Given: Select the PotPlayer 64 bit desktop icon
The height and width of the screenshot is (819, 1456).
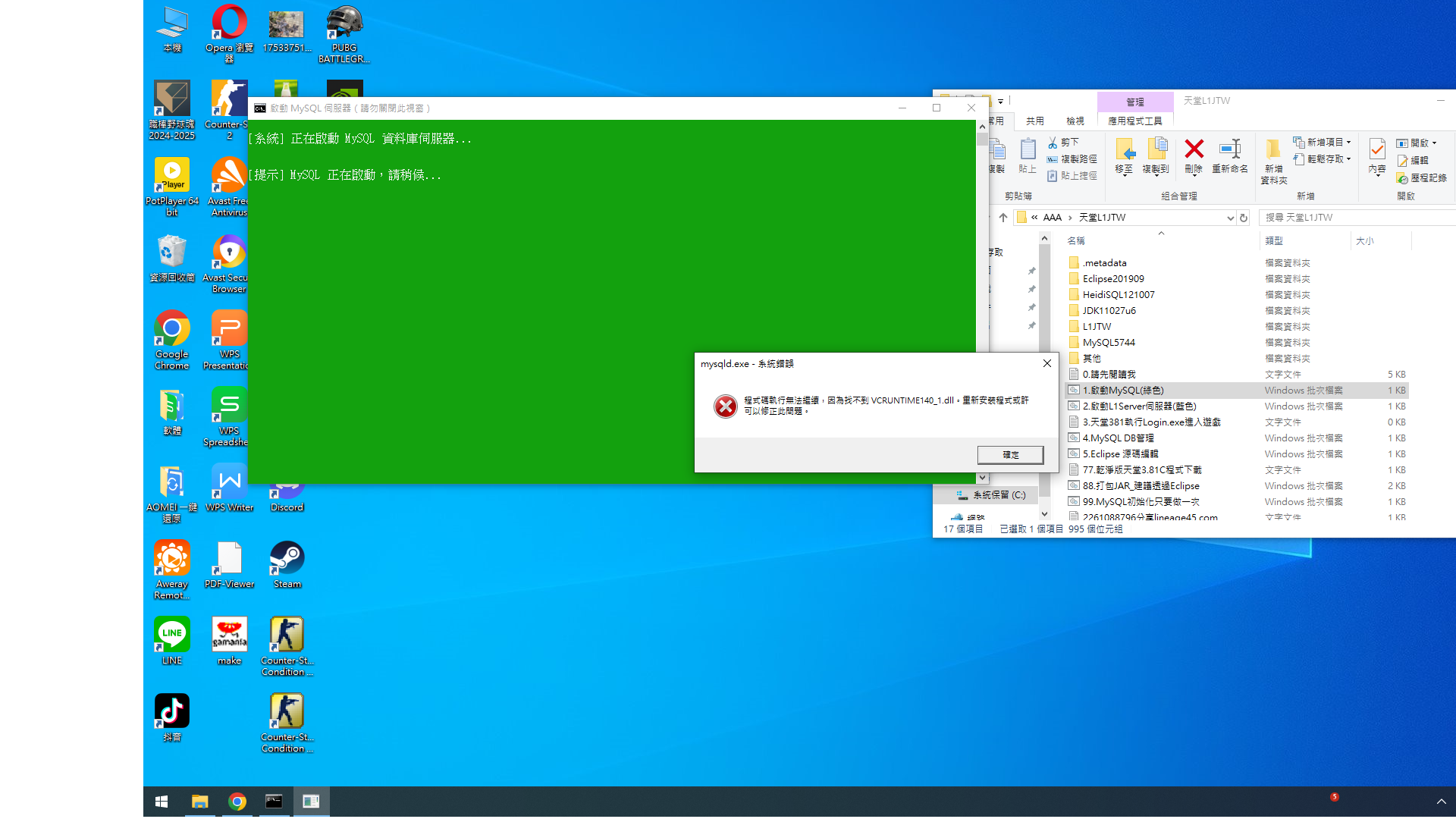Looking at the screenshot, I should pos(172,187).
